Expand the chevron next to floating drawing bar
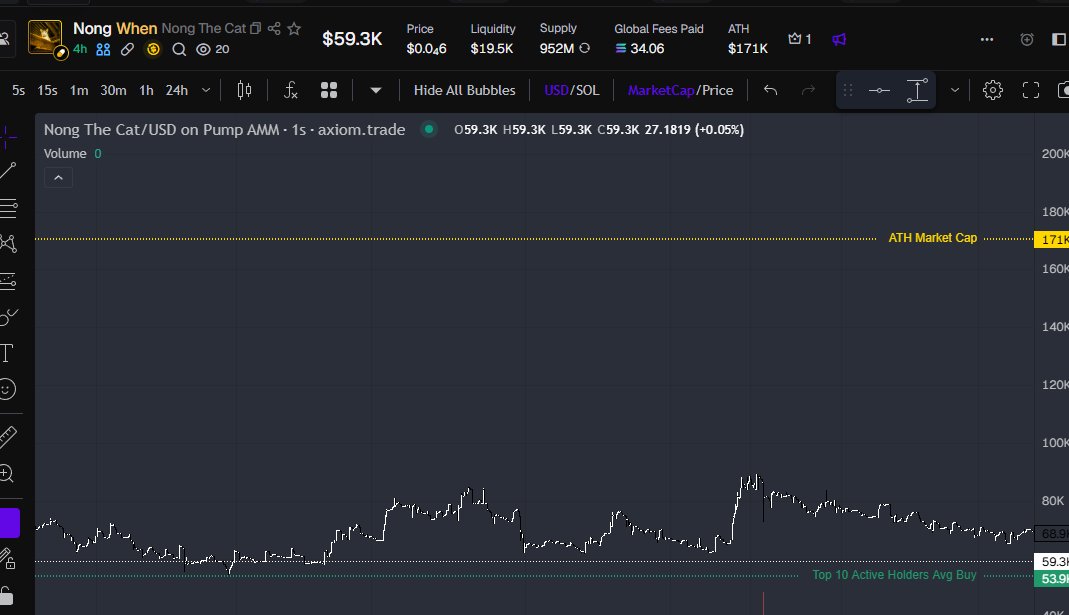The height and width of the screenshot is (615, 1069). 955,90
